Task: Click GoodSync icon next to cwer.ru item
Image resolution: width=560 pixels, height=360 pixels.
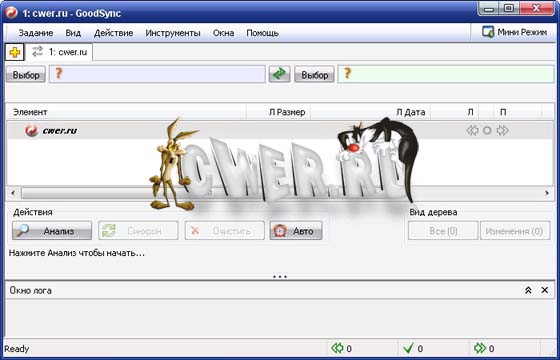Action: pos(32,131)
